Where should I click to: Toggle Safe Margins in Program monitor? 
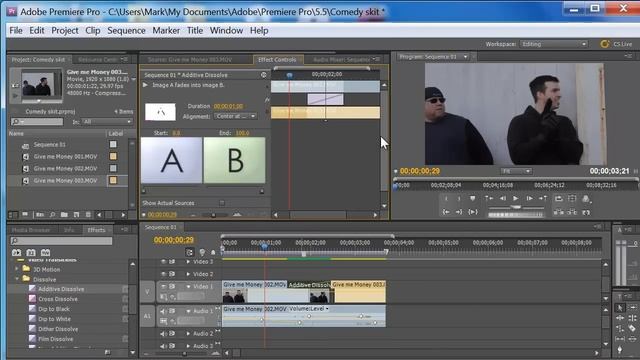click(572, 198)
